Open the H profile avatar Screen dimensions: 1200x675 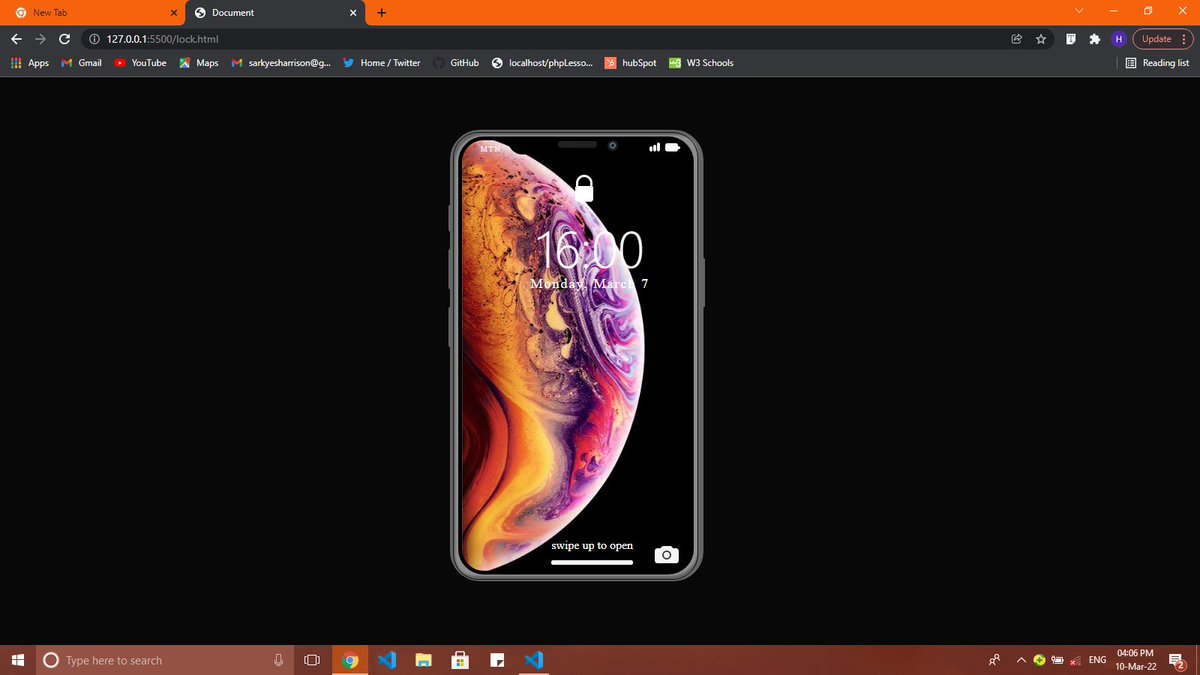tap(1119, 39)
